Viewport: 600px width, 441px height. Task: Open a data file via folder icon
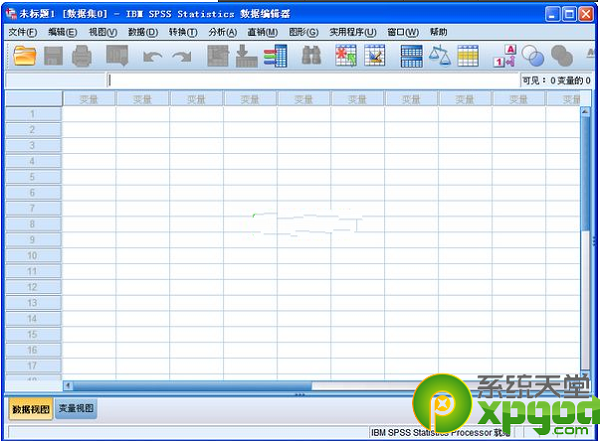click(25, 56)
